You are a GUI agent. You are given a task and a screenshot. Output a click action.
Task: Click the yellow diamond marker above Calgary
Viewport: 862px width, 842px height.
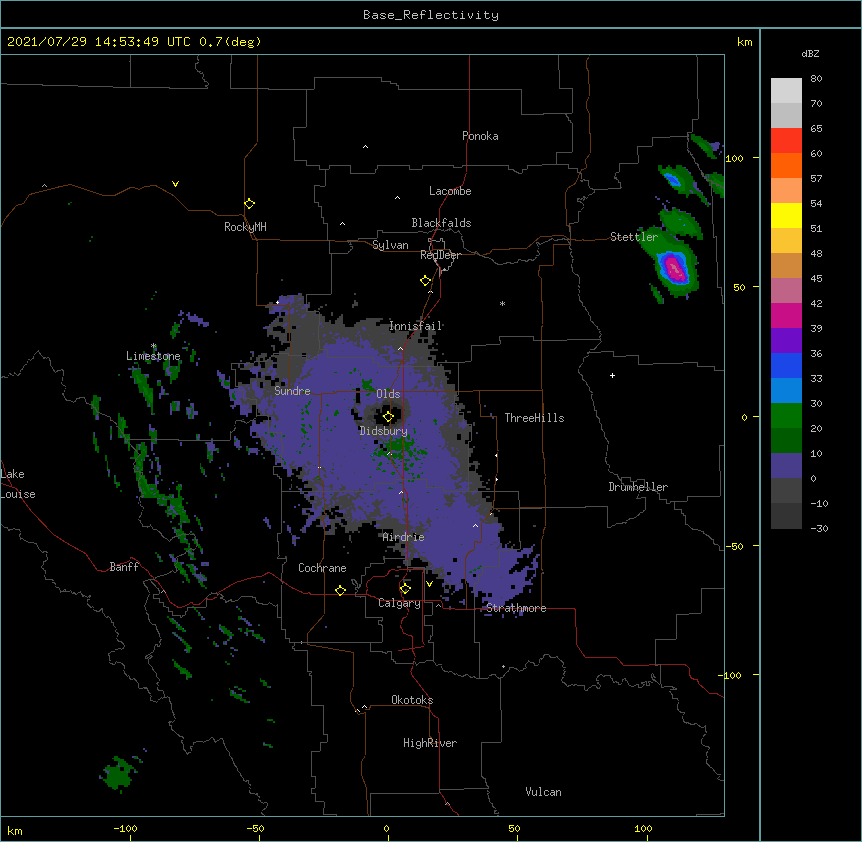405,589
